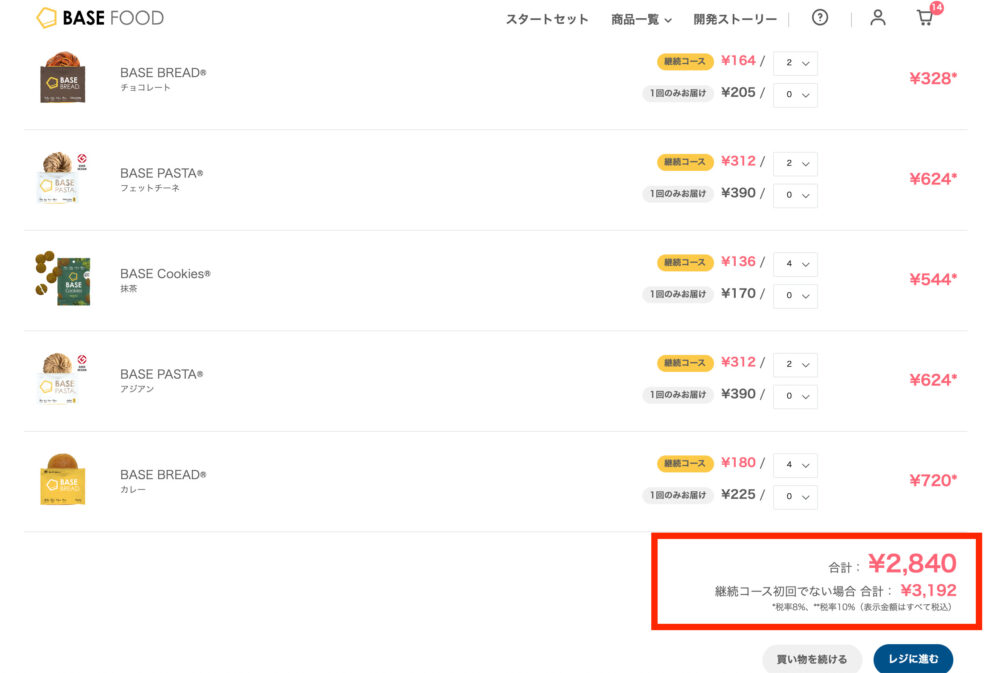Open the BASE FOOD logo homepage
This screenshot has width=1000, height=673.
[100, 18]
